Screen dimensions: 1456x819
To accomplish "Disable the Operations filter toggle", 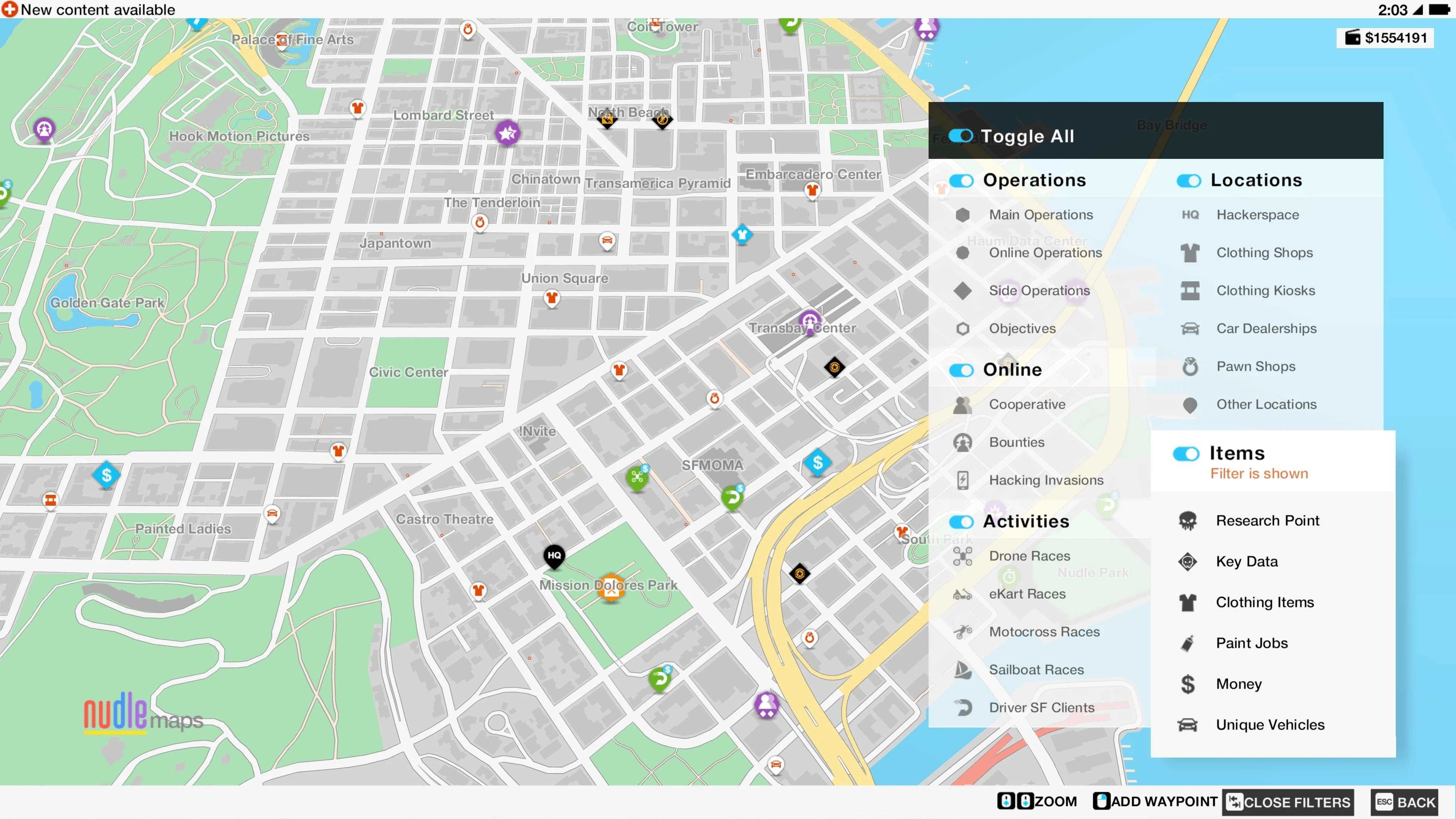I will (x=961, y=180).
